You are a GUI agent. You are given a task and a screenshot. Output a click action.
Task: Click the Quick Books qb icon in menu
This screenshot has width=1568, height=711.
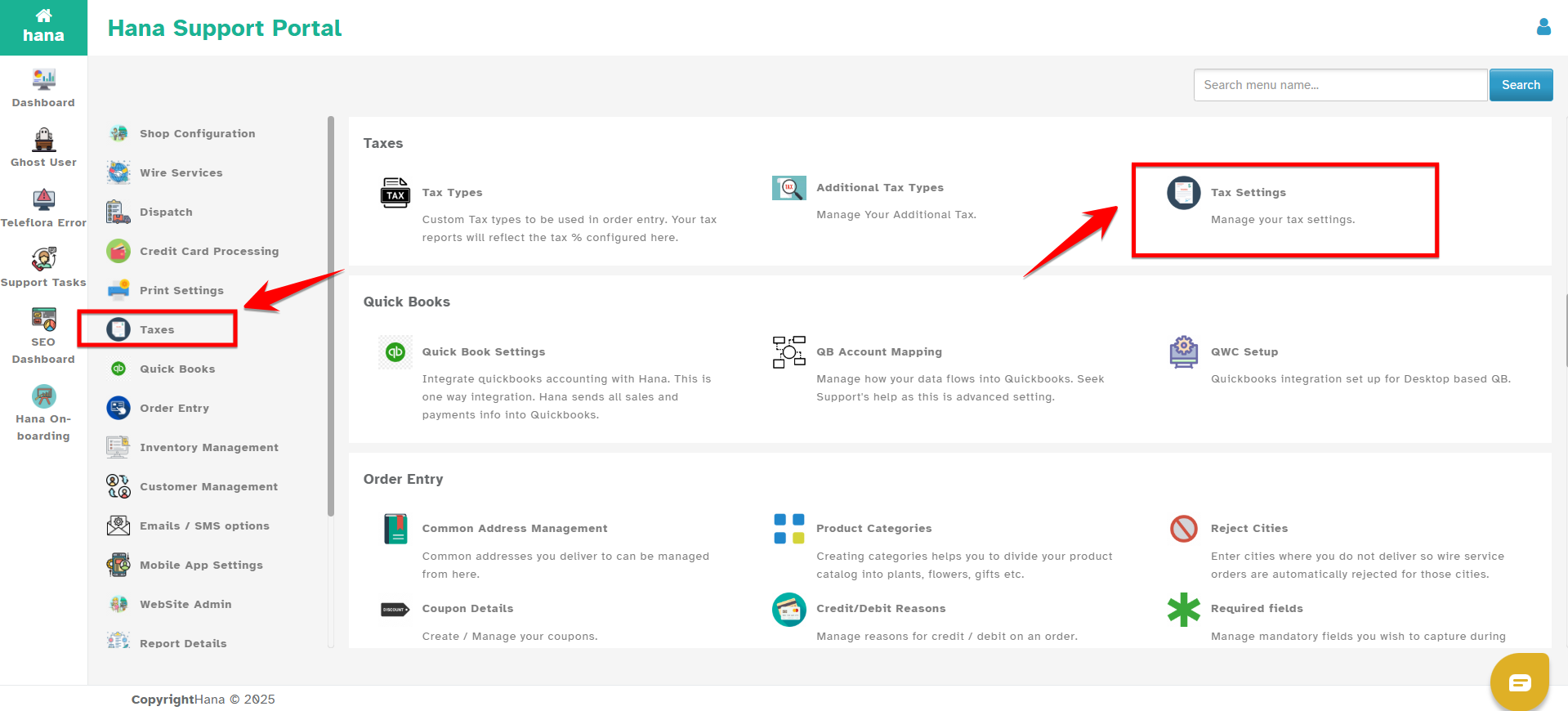[118, 369]
